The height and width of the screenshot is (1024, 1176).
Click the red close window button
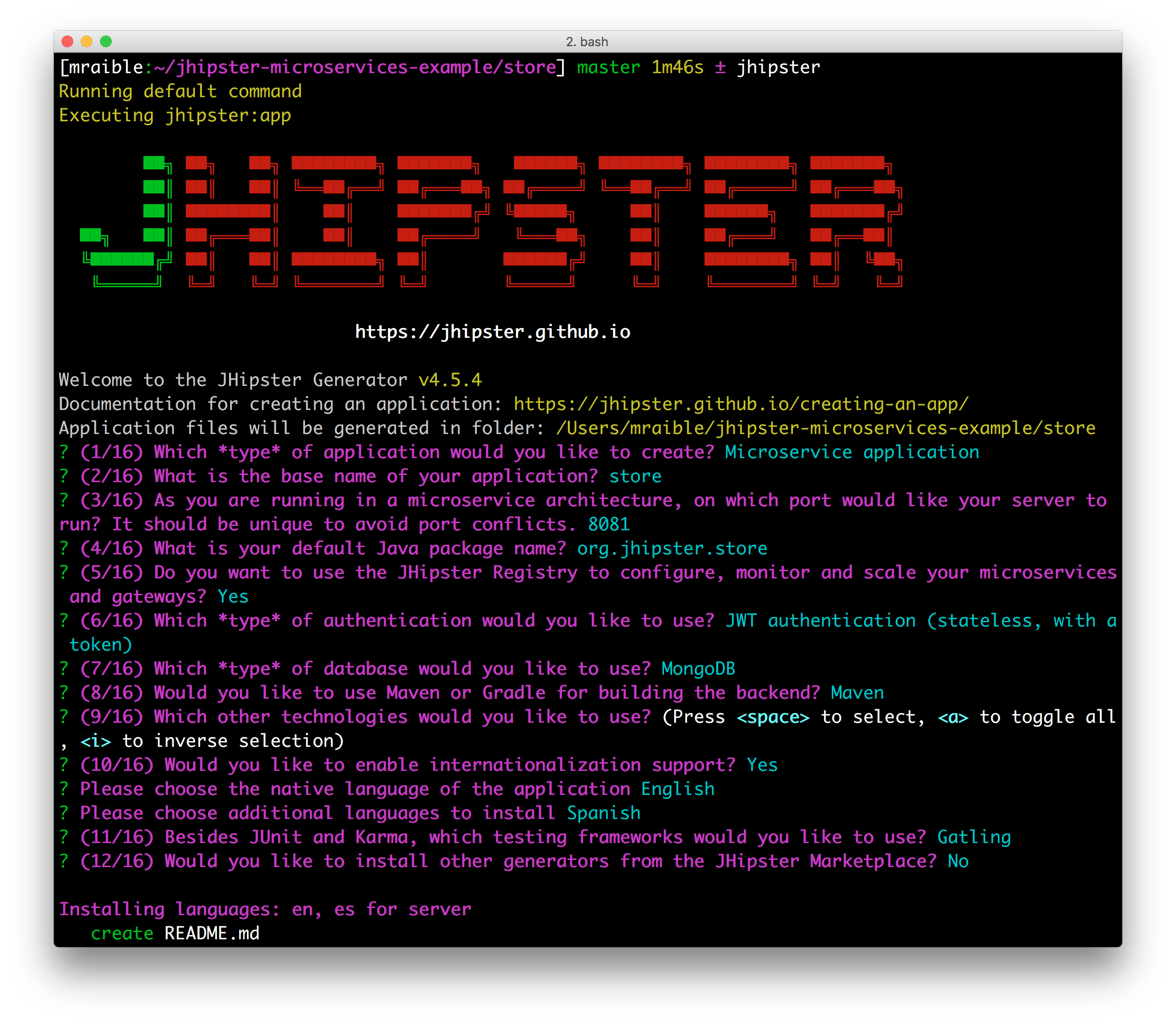pyautogui.click(x=67, y=41)
